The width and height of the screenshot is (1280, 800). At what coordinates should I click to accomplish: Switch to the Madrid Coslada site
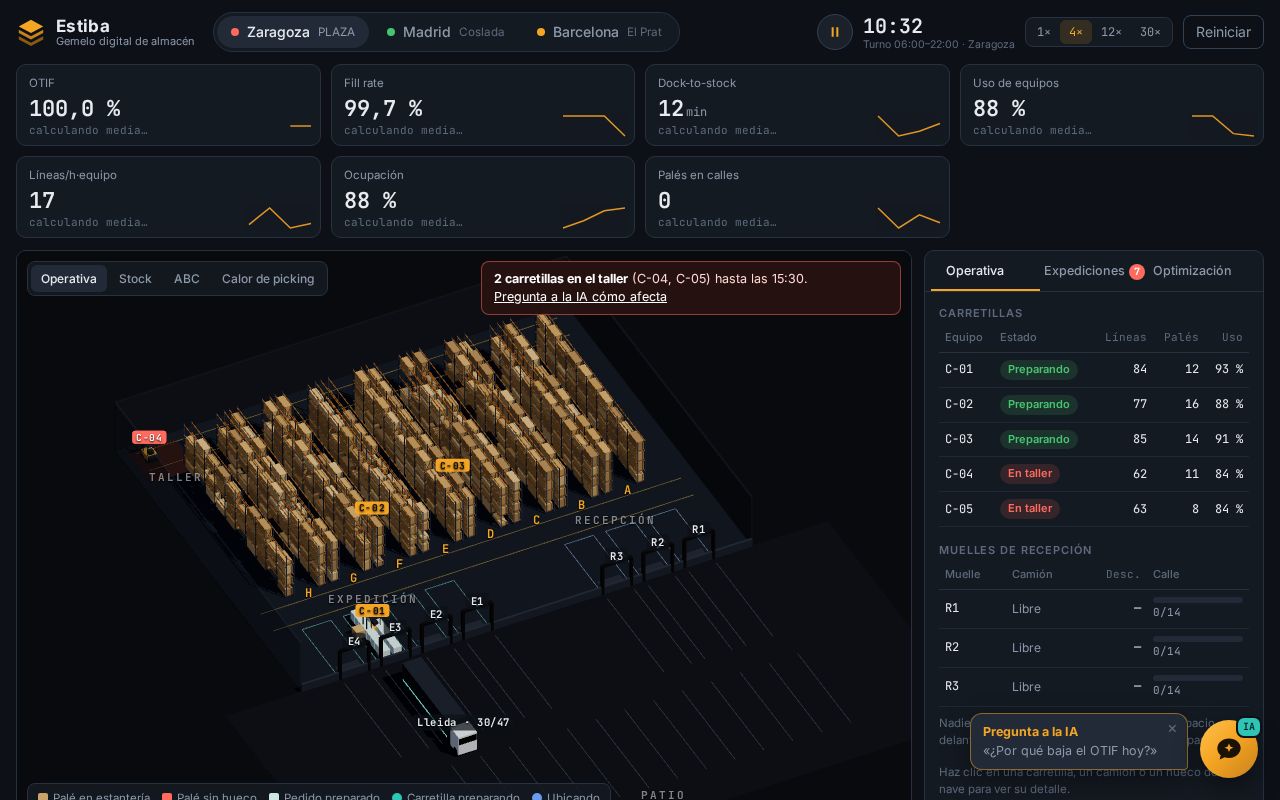tap(446, 32)
